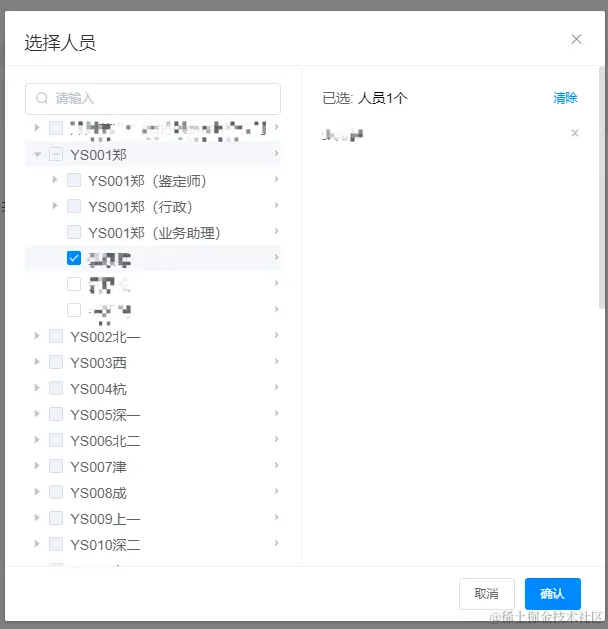Toggle the YS001郑 checkbox

(56, 154)
